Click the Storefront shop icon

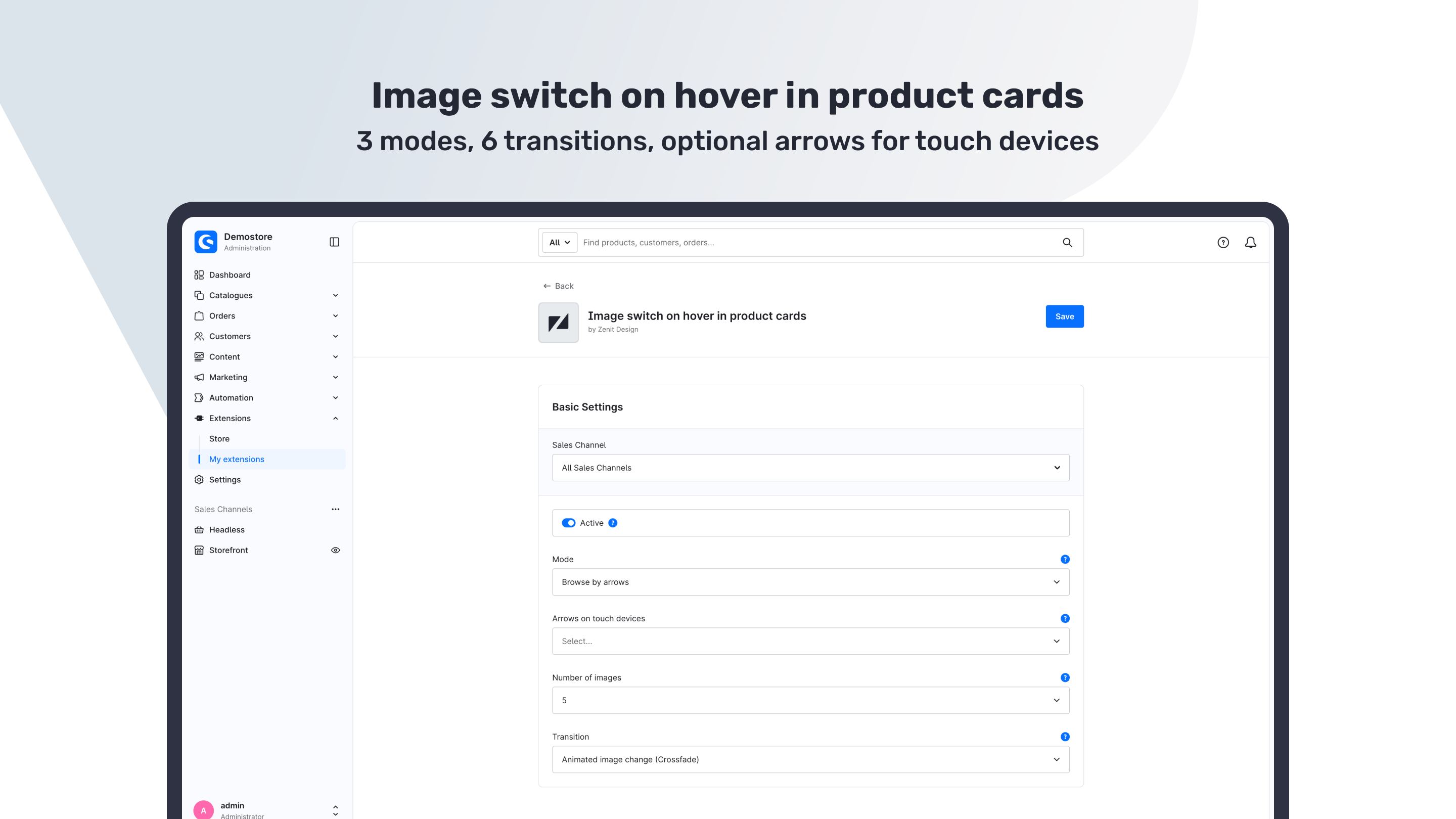(199, 550)
